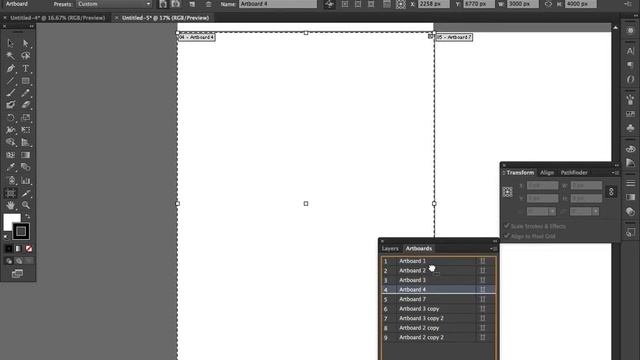Screen dimensions: 640x360
Task: Open the Stroke panel icon in dock
Action: click(630, 183)
